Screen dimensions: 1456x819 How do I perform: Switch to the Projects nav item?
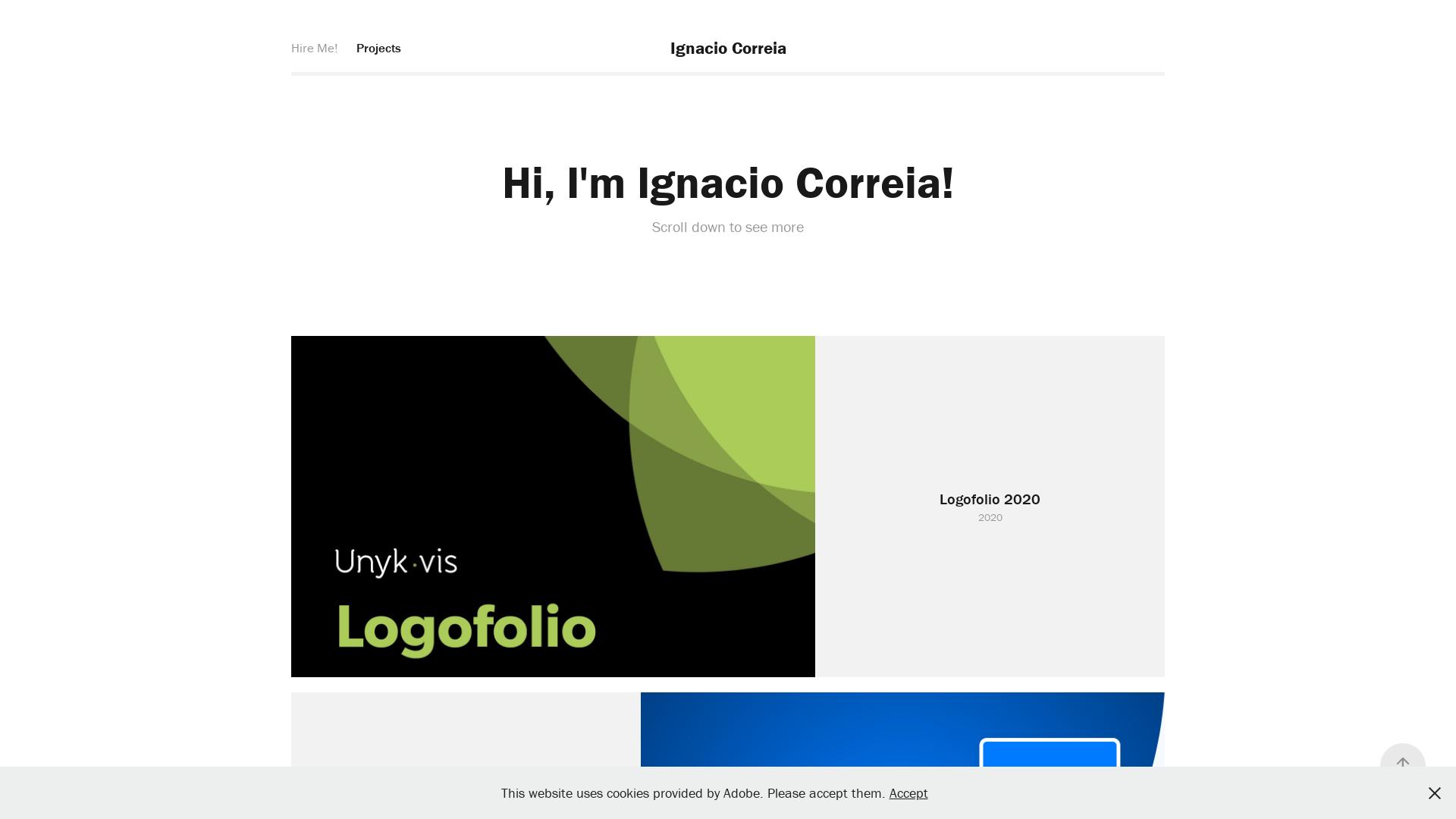point(378,49)
